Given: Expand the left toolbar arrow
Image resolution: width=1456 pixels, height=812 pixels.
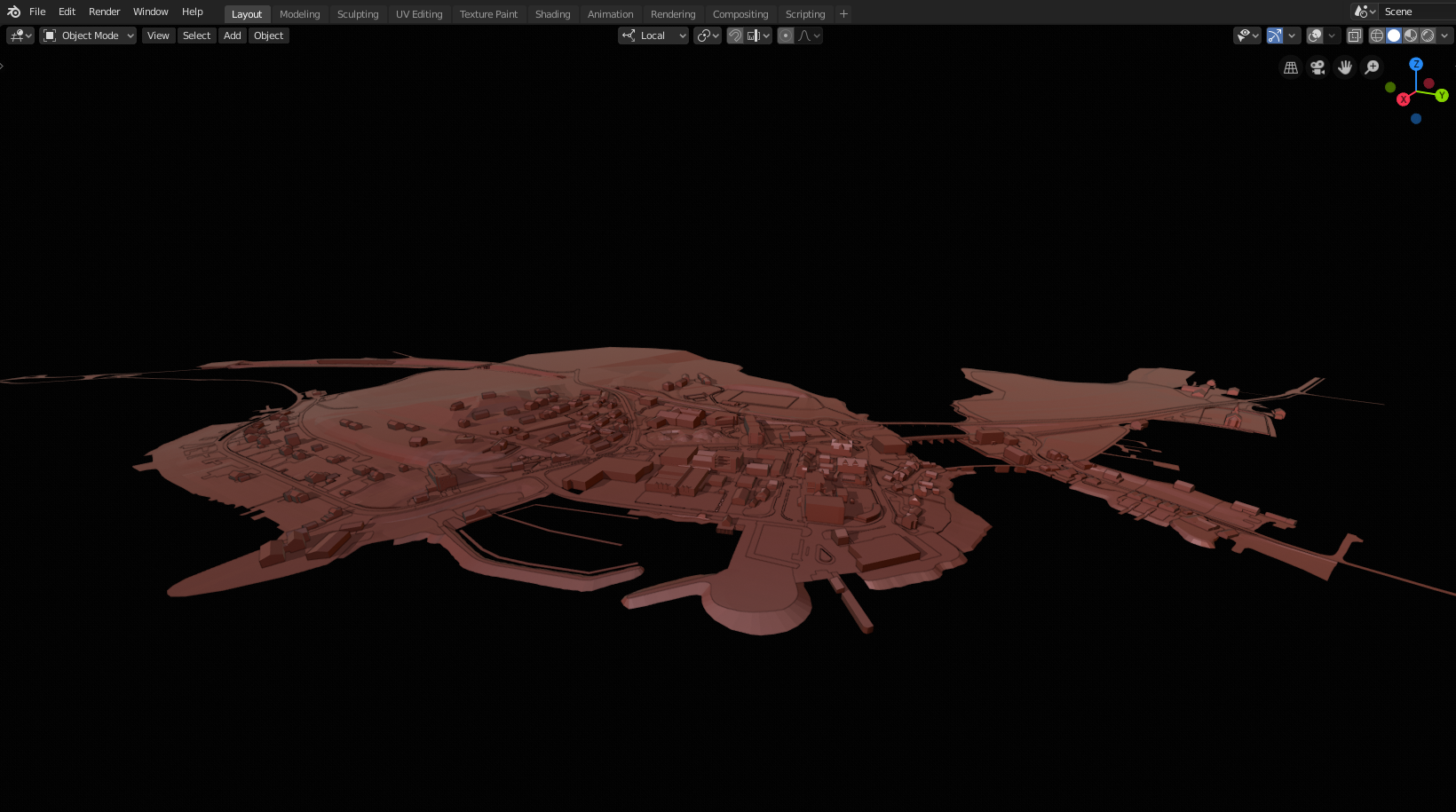Looking at the screenshot, I should 3,66.
